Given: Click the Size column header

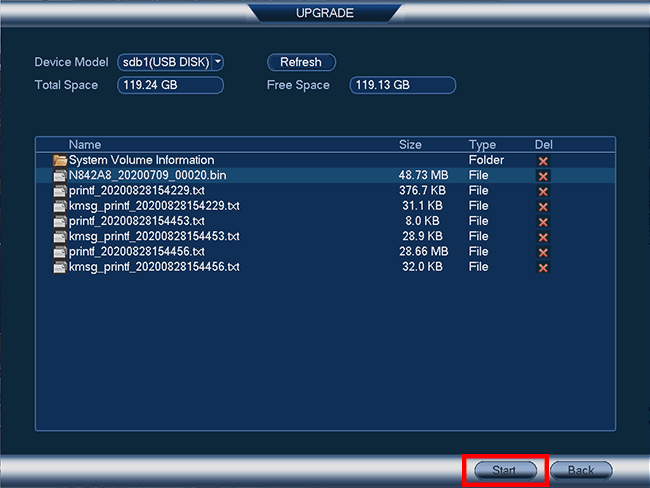Looking at the screenshot, I should (410, 145).
